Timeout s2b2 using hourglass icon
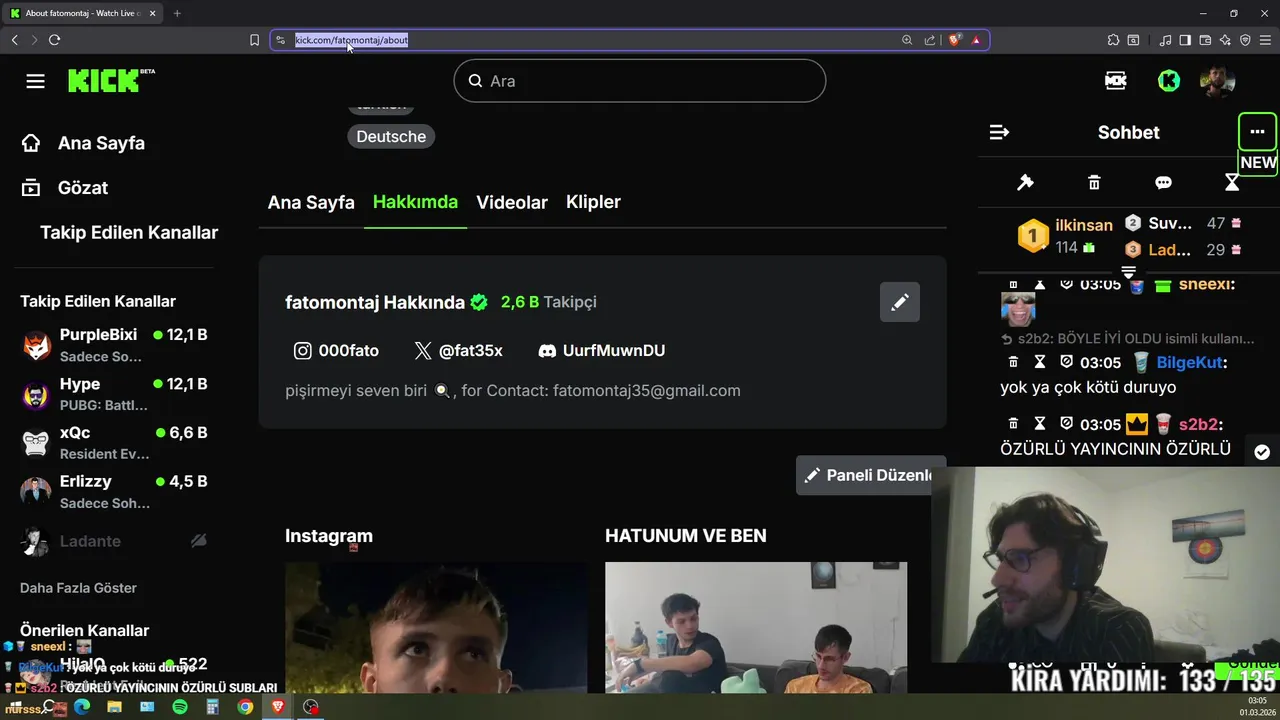The width and height of the screenshot is (1280, 720). 1040,424
